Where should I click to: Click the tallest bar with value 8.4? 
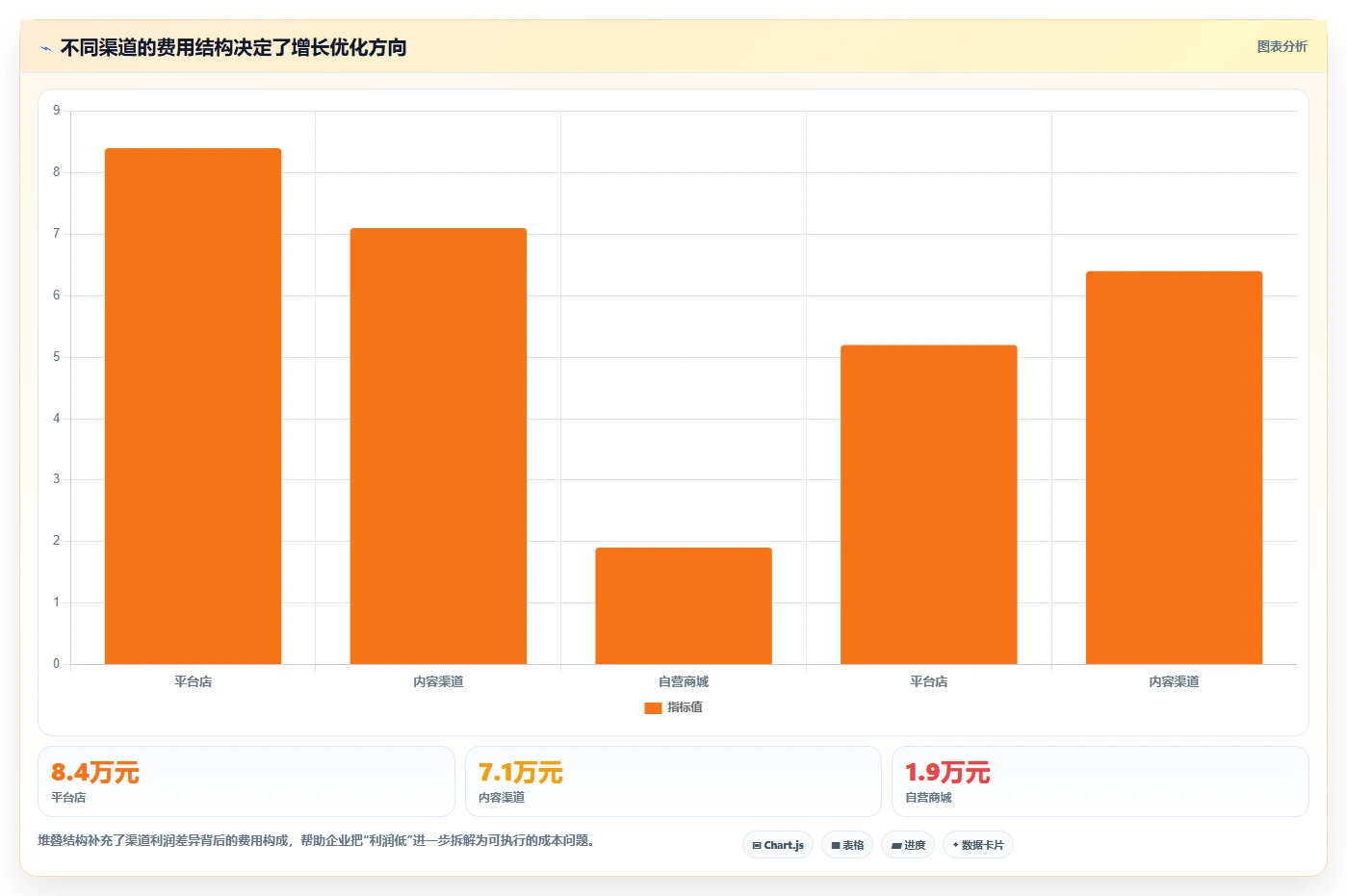coord(193,406)
